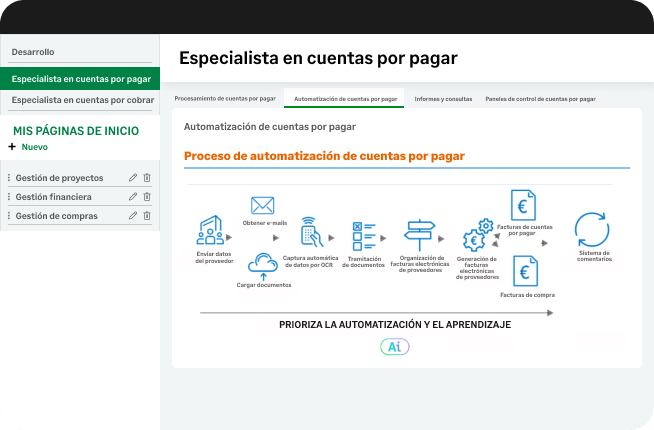Viewport: 654px width, 430px height.
Task: Open the Informes y consultas tab
Action: 443,99
